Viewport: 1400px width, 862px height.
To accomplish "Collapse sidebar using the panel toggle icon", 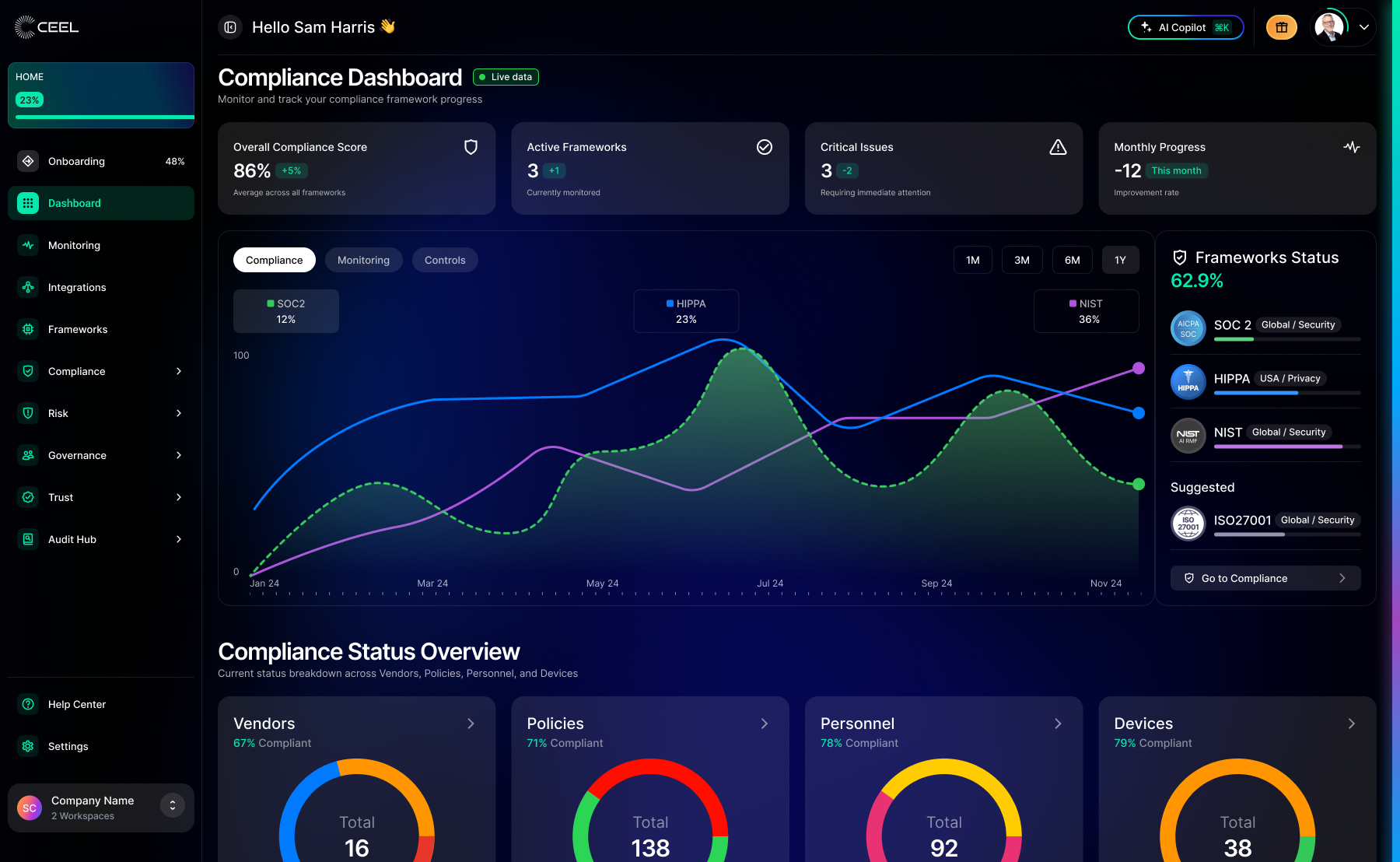I will pos(230,27).
